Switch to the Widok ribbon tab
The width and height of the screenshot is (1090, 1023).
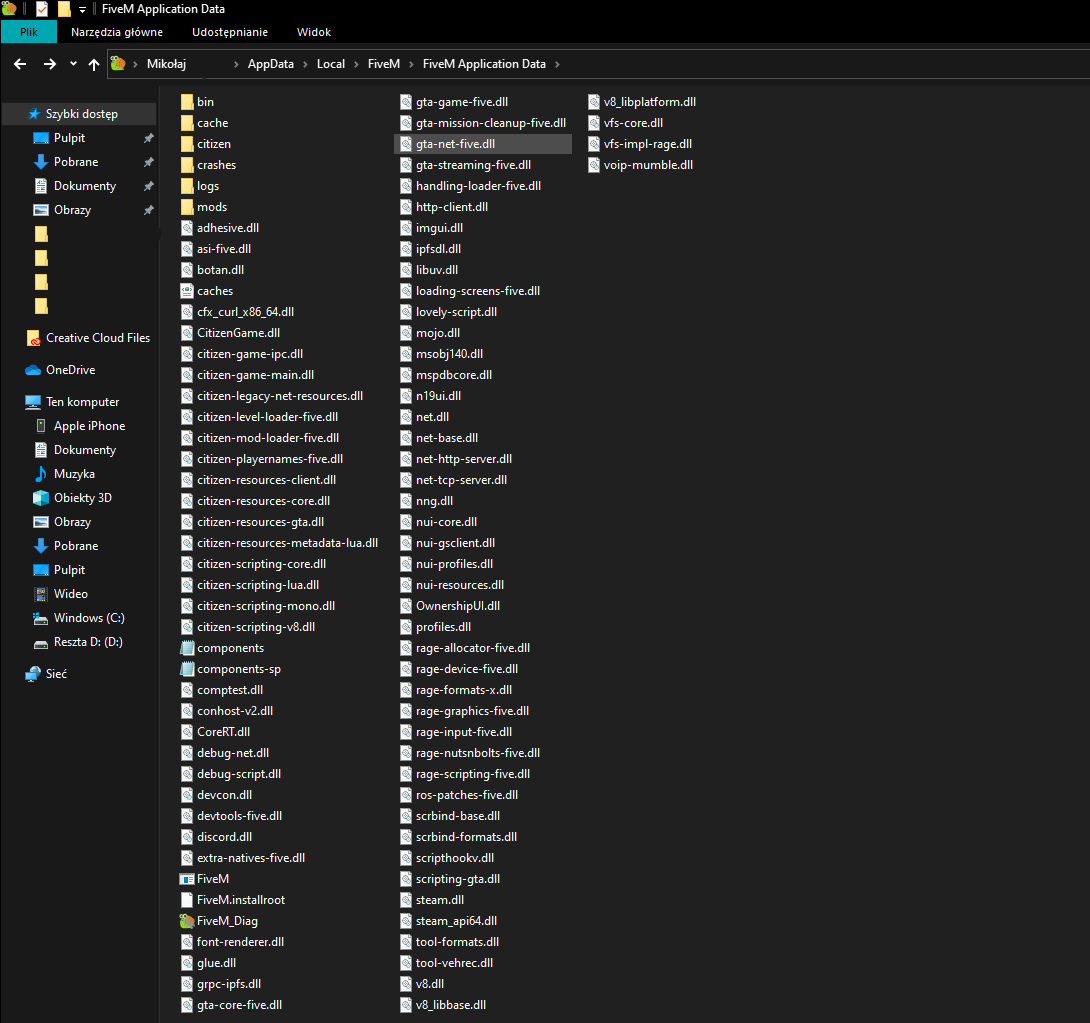pos(313,32)
